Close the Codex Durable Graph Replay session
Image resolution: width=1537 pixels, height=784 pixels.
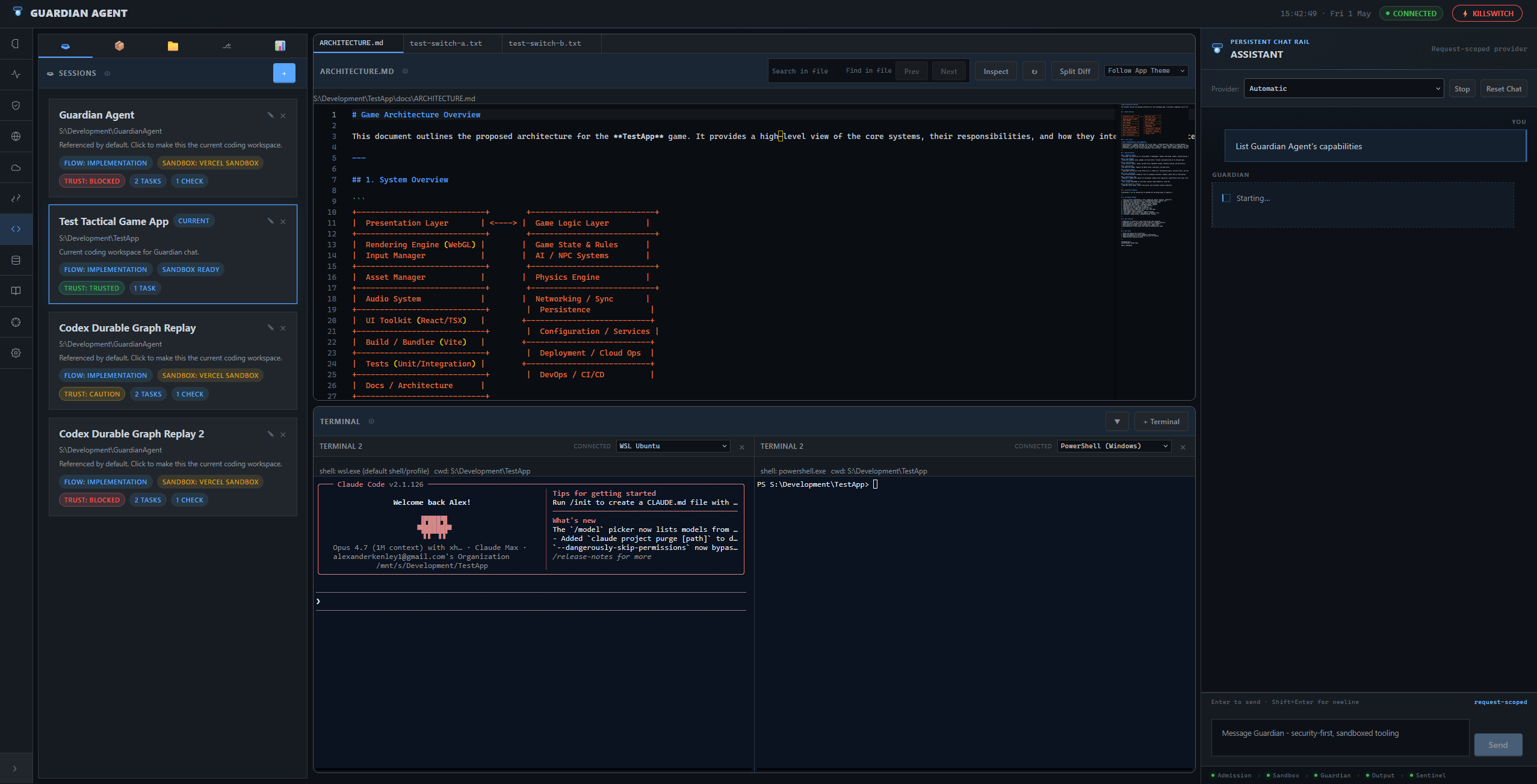(283, 328)
